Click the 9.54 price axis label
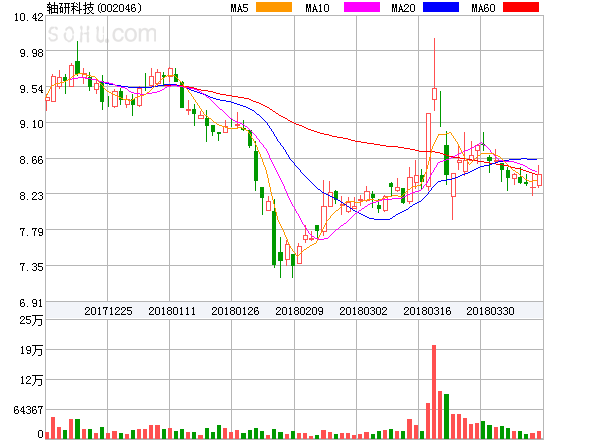 coord(32,89)
